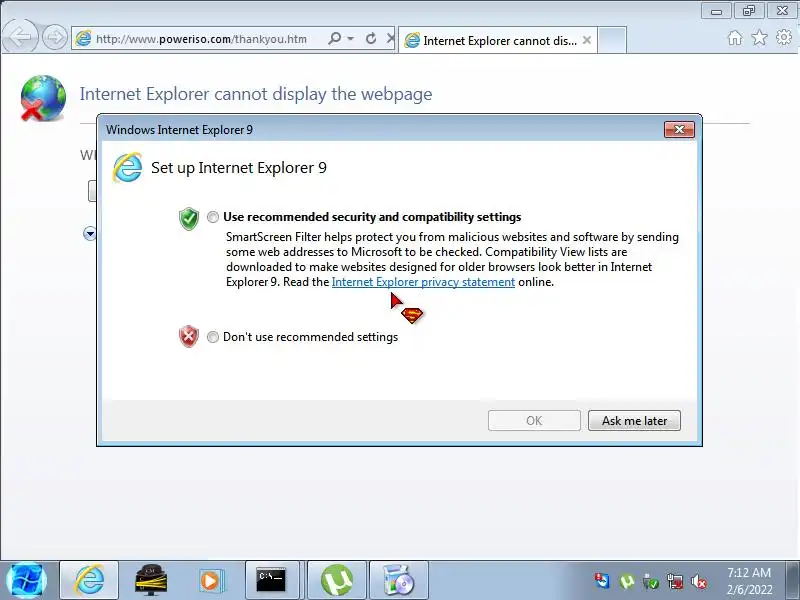Open Internet Explorer privacy statement link
The height and width of the screenshot is (600, 800).
[x=423, y=282]
